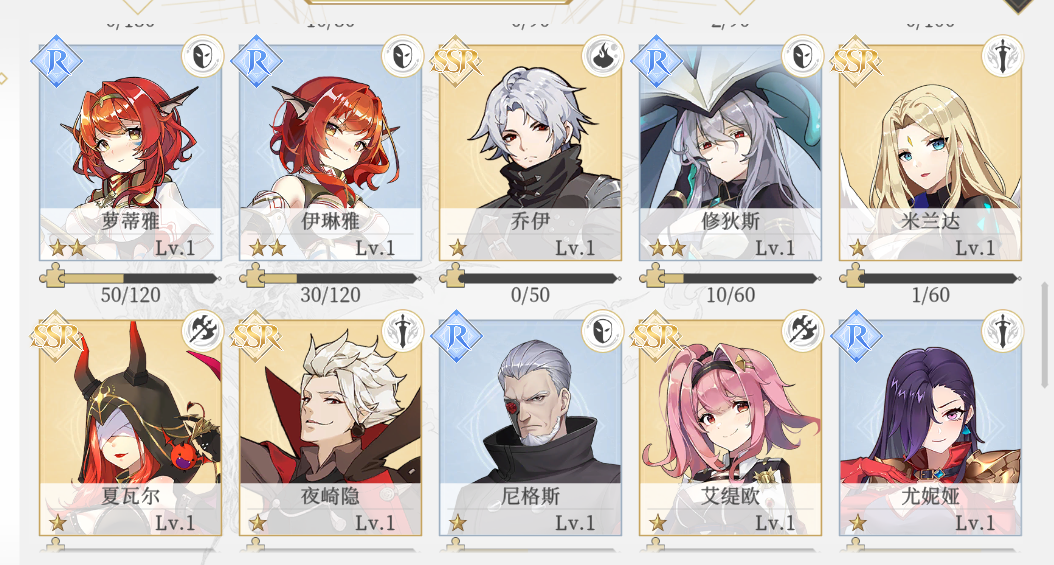Click the 夏瓦尔 name label
Screen dimensions: 1054x565
130,496
